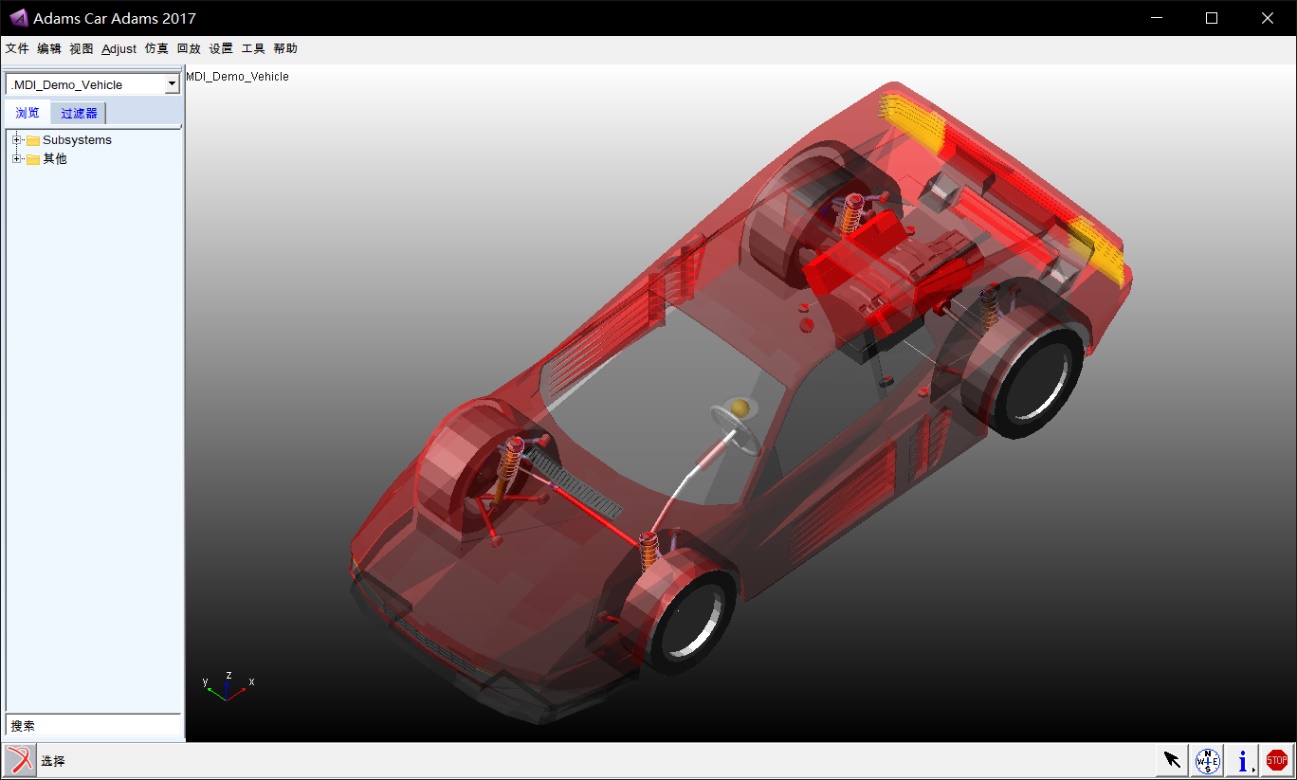Click the XYZ axis triad in viewport

[x=228, y=685]
